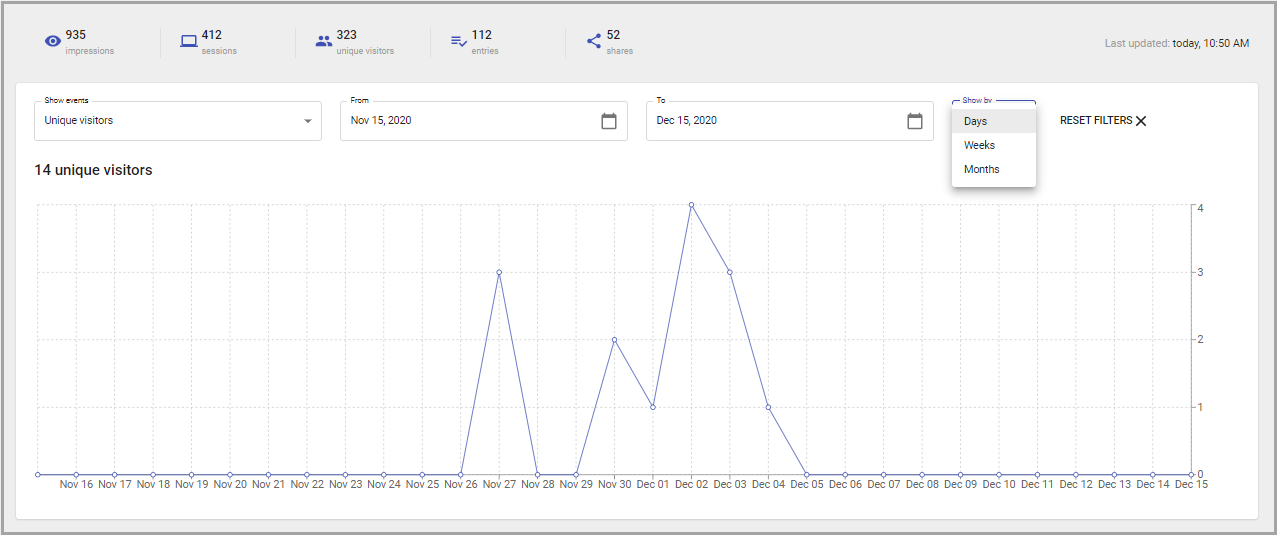
Task: Click the Dec 04 data point on chart
Action: [768, 407]
